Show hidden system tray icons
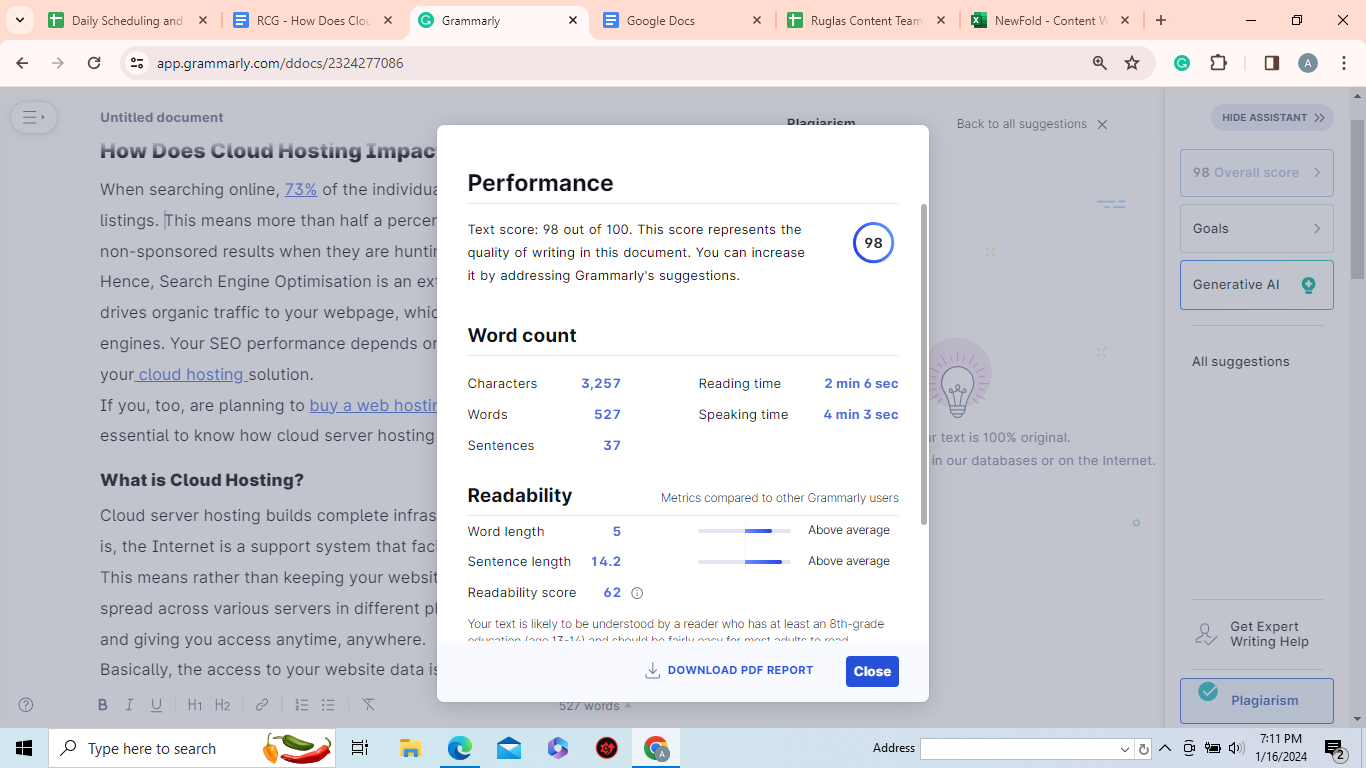 coord(1165,748)
